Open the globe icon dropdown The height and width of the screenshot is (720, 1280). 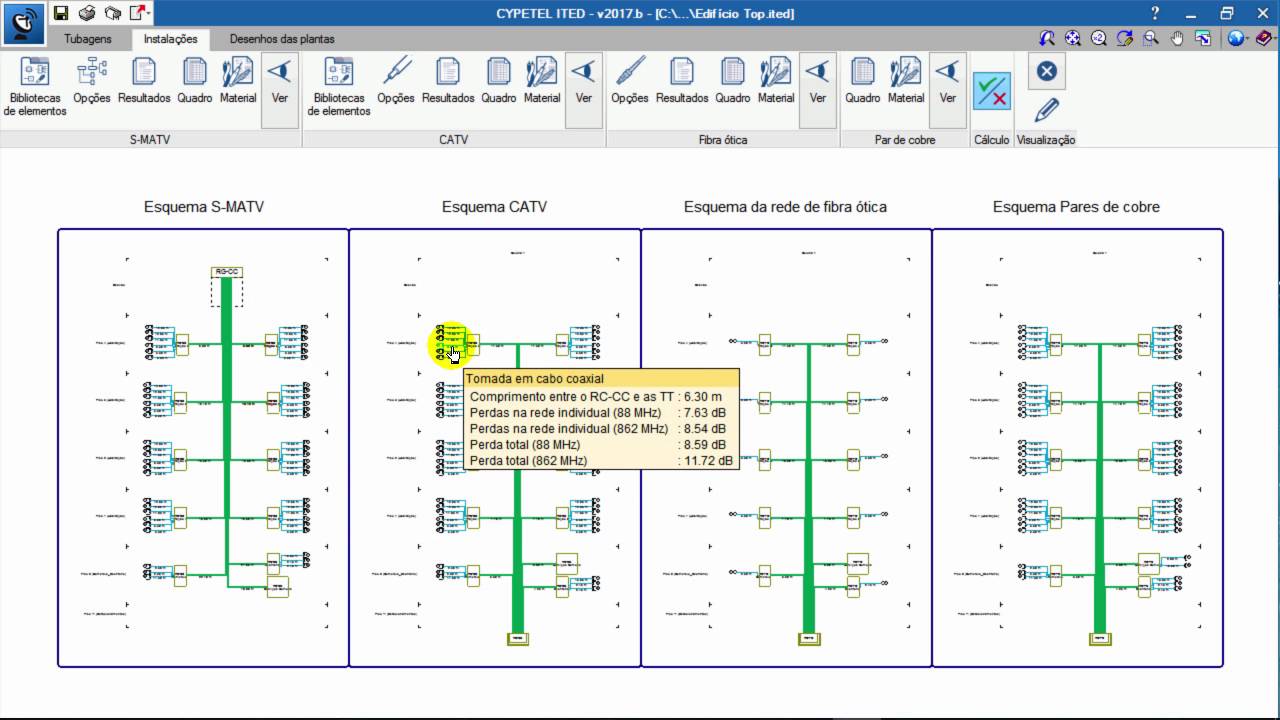1239,38
